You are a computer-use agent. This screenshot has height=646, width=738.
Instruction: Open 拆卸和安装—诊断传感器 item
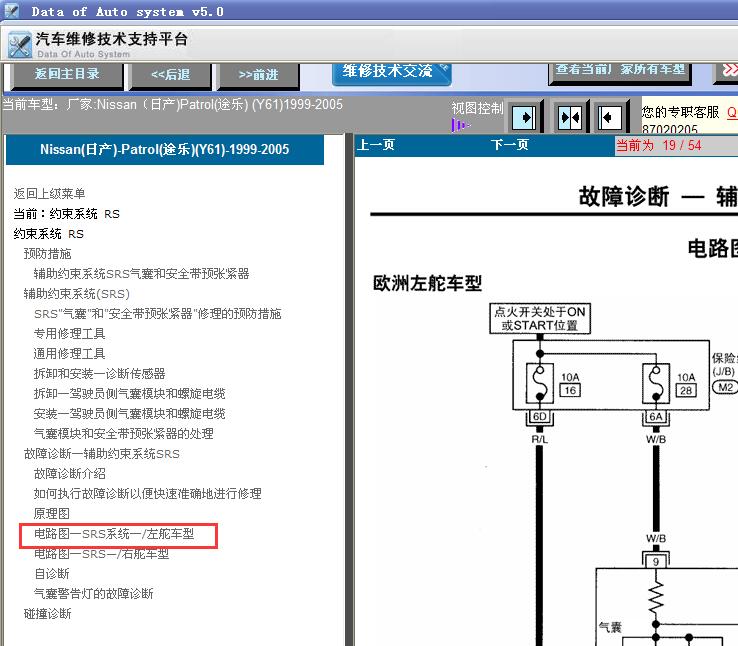(99, 374)
